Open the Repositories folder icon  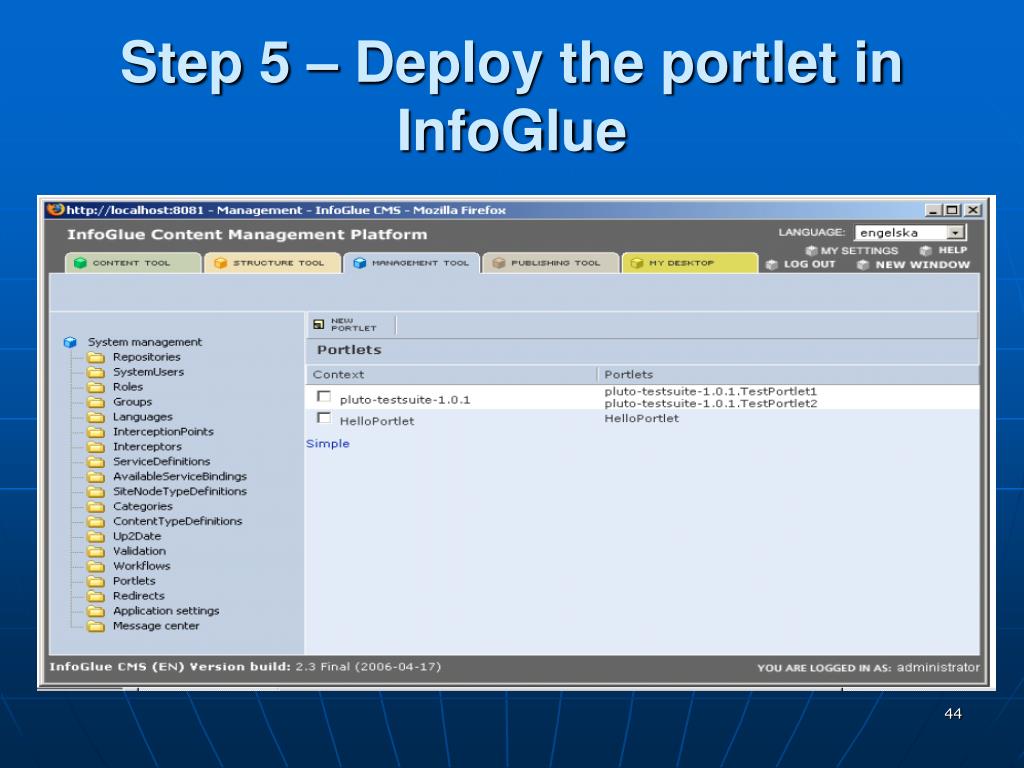(x=96, y=357)
